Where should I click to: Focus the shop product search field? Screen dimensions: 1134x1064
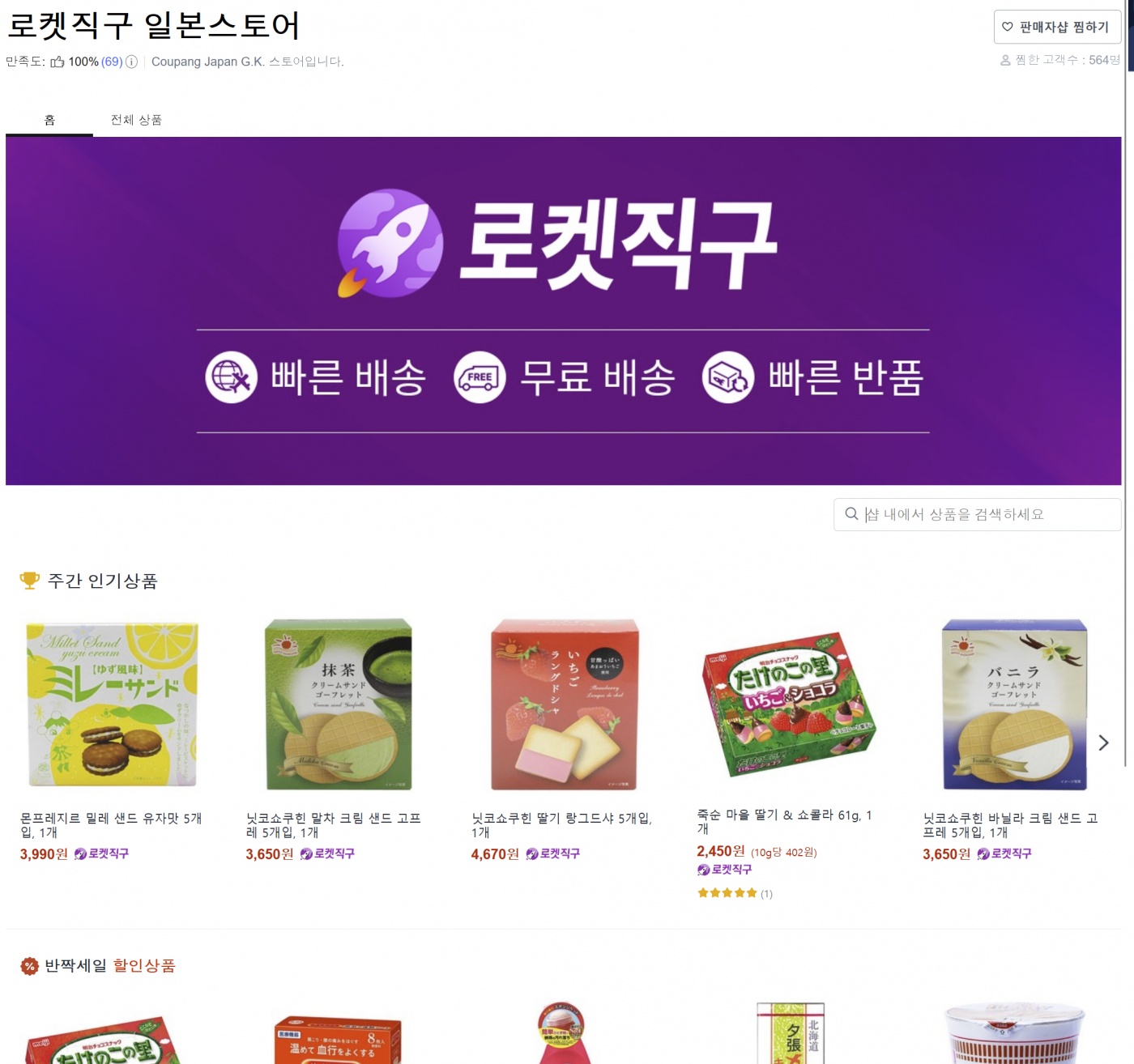pyautogui.click(x=977, y=514)
